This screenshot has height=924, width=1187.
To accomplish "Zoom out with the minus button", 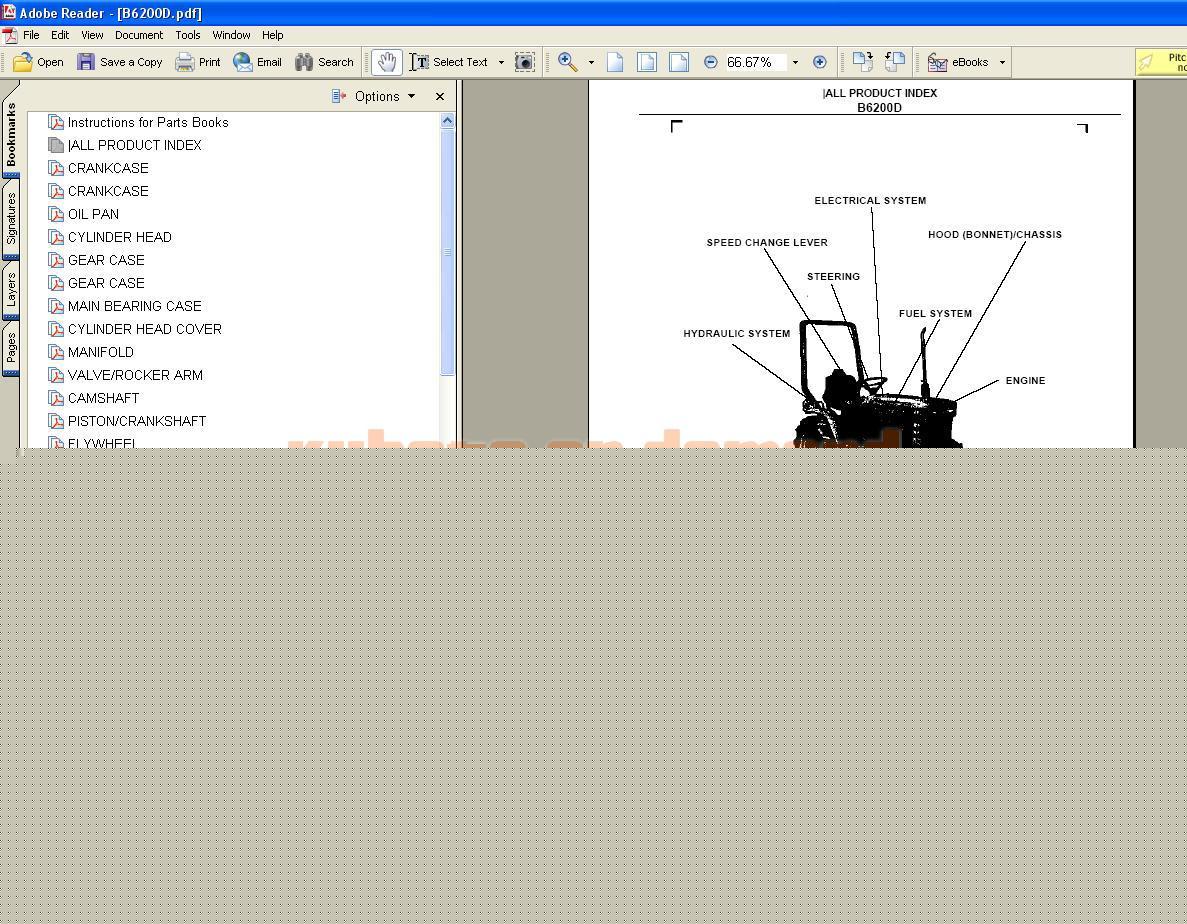I will pyautogui.click(x=710, y=62).
